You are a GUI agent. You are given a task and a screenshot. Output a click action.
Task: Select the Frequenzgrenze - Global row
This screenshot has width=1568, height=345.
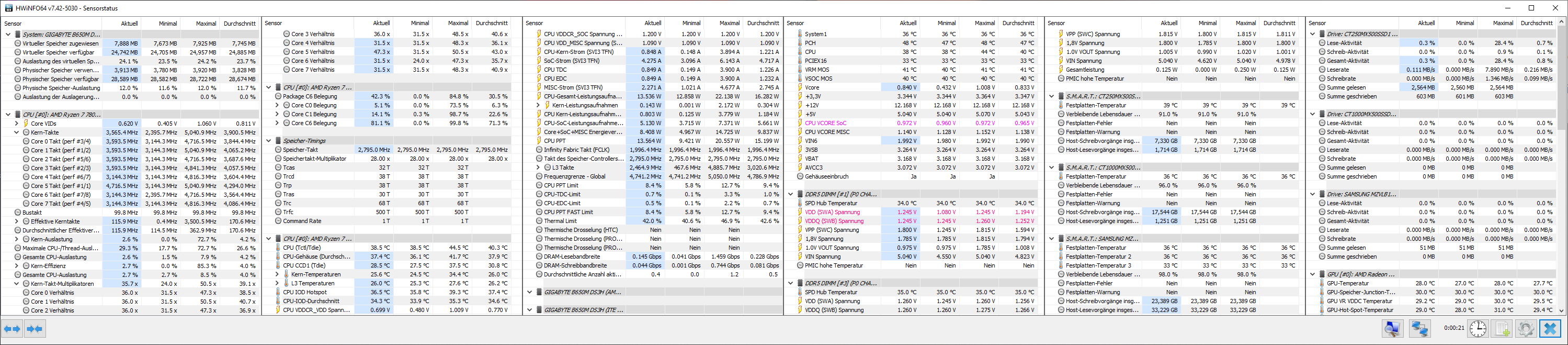click(x=653, y=177)
